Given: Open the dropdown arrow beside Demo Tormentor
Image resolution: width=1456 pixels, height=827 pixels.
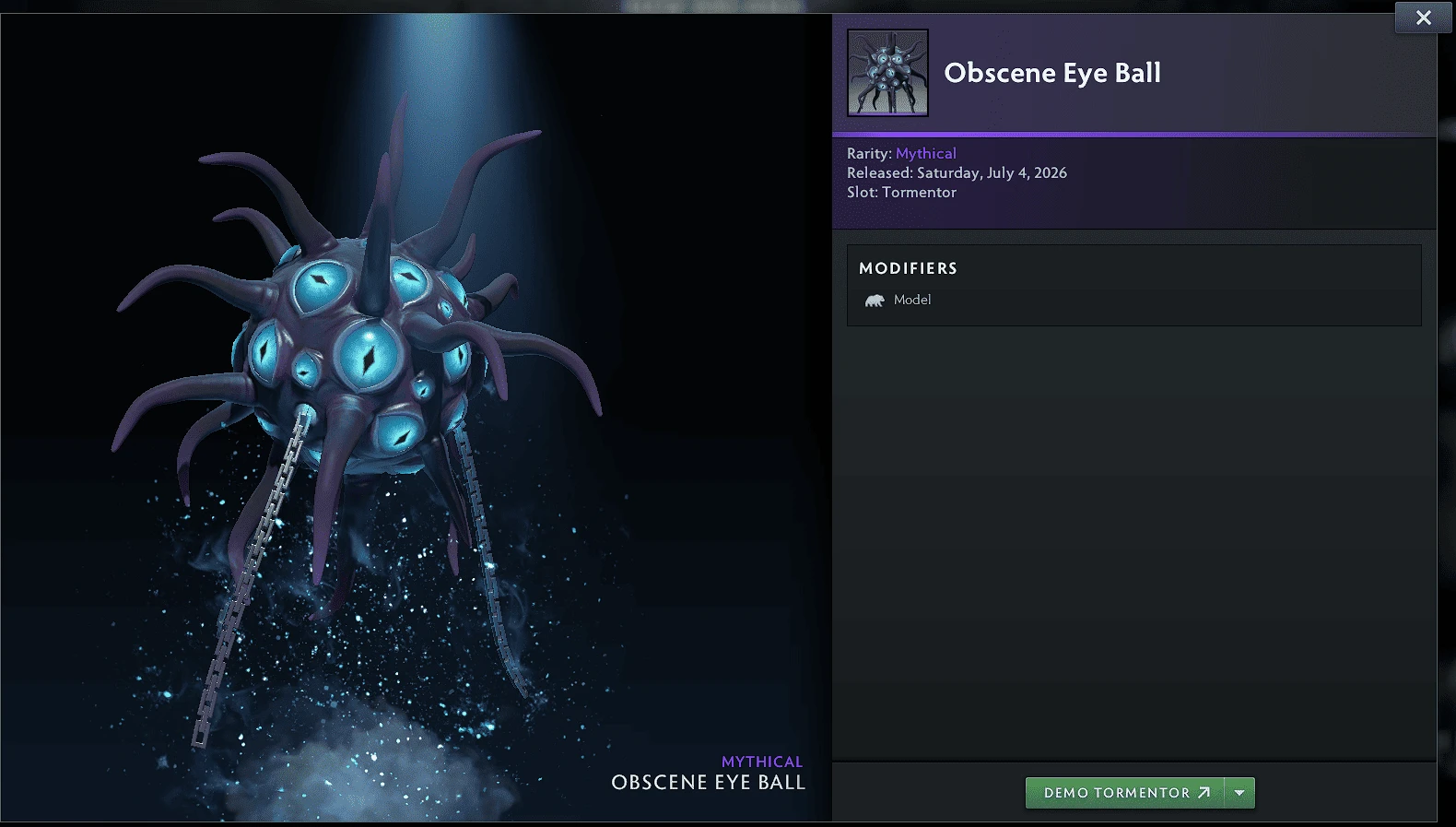Looking at the screenshot, I should (1239, 793).
